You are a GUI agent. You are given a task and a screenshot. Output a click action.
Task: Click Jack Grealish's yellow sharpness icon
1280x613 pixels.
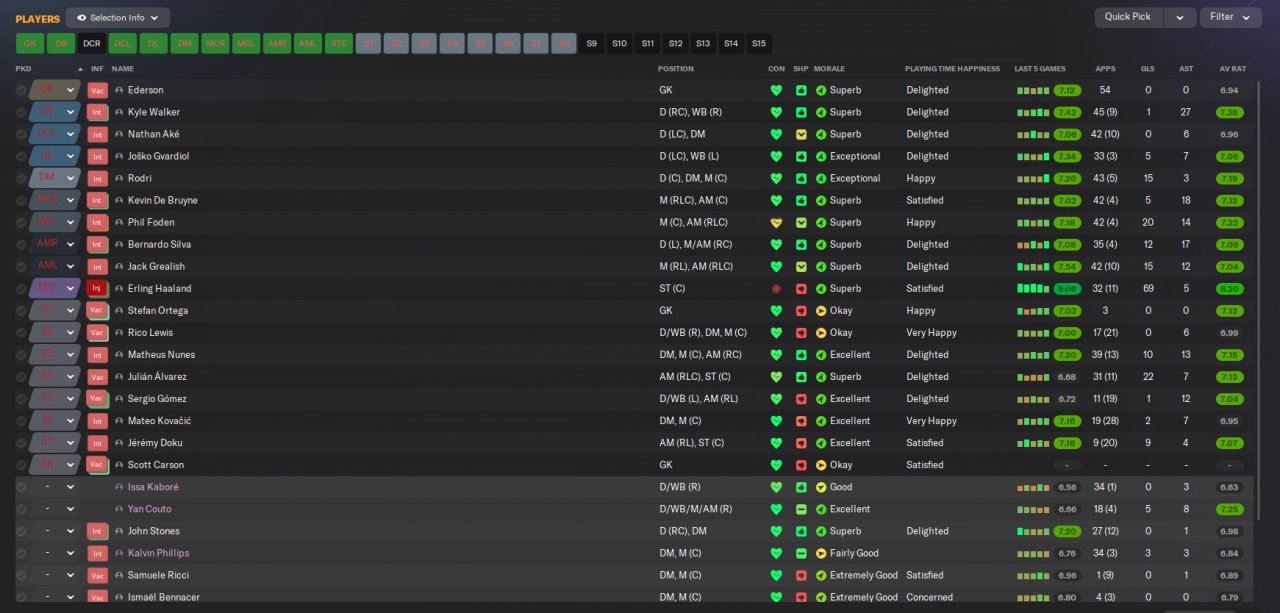(x=801, y=266)
